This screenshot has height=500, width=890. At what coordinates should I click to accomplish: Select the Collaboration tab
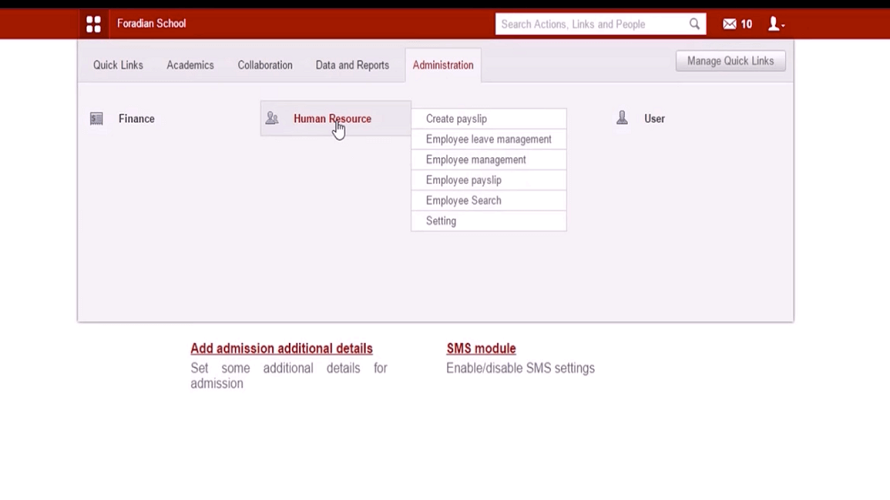(x=265, y=65)
